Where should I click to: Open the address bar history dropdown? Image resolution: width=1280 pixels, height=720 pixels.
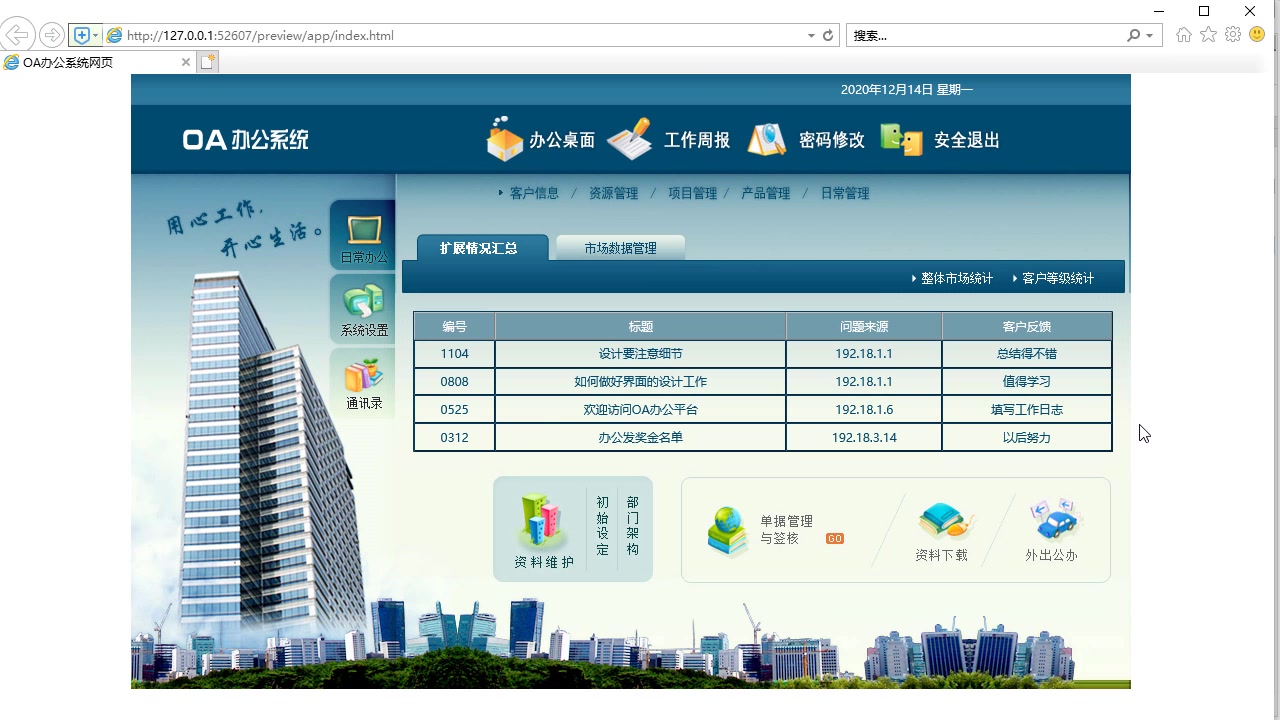point(811,33)
